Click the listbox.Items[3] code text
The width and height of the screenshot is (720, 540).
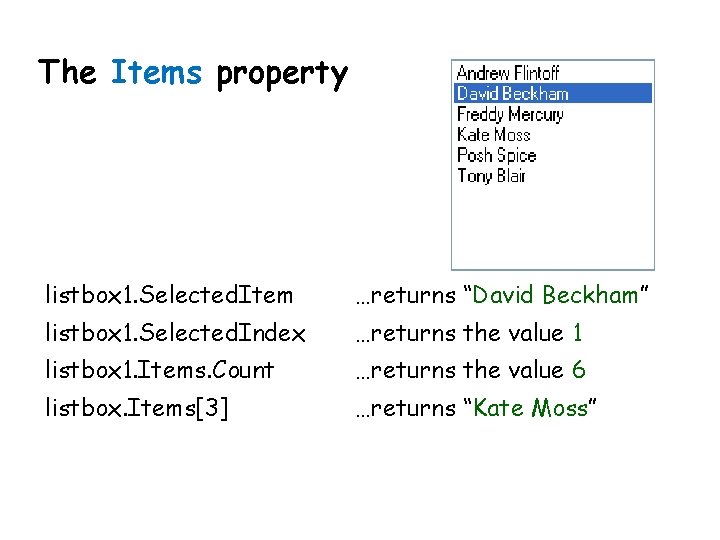click(136, 408)
